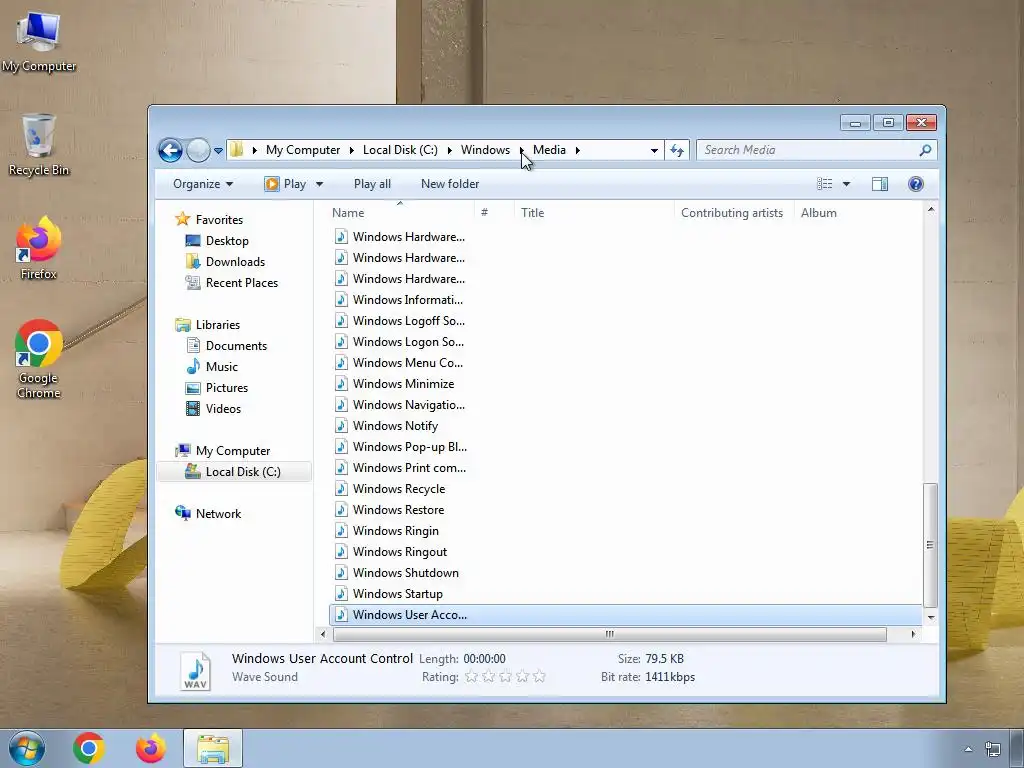Screen dimensions: 1024x768
Task: Click Play all in the toolbar
Action: (x=372, y=184)
